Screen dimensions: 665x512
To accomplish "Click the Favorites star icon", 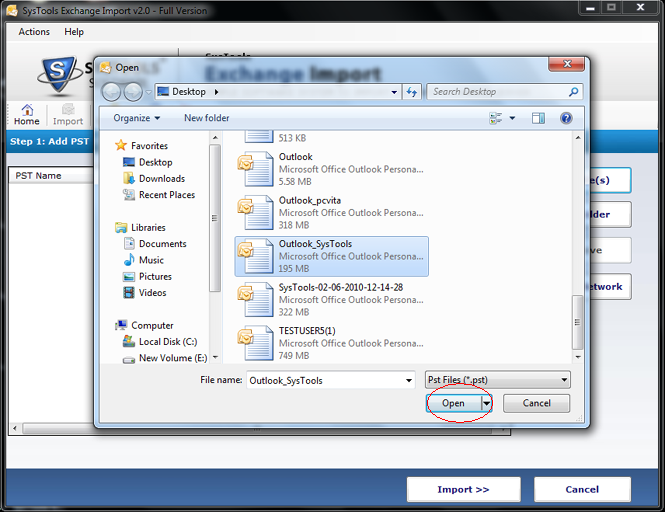I will 121,145.
